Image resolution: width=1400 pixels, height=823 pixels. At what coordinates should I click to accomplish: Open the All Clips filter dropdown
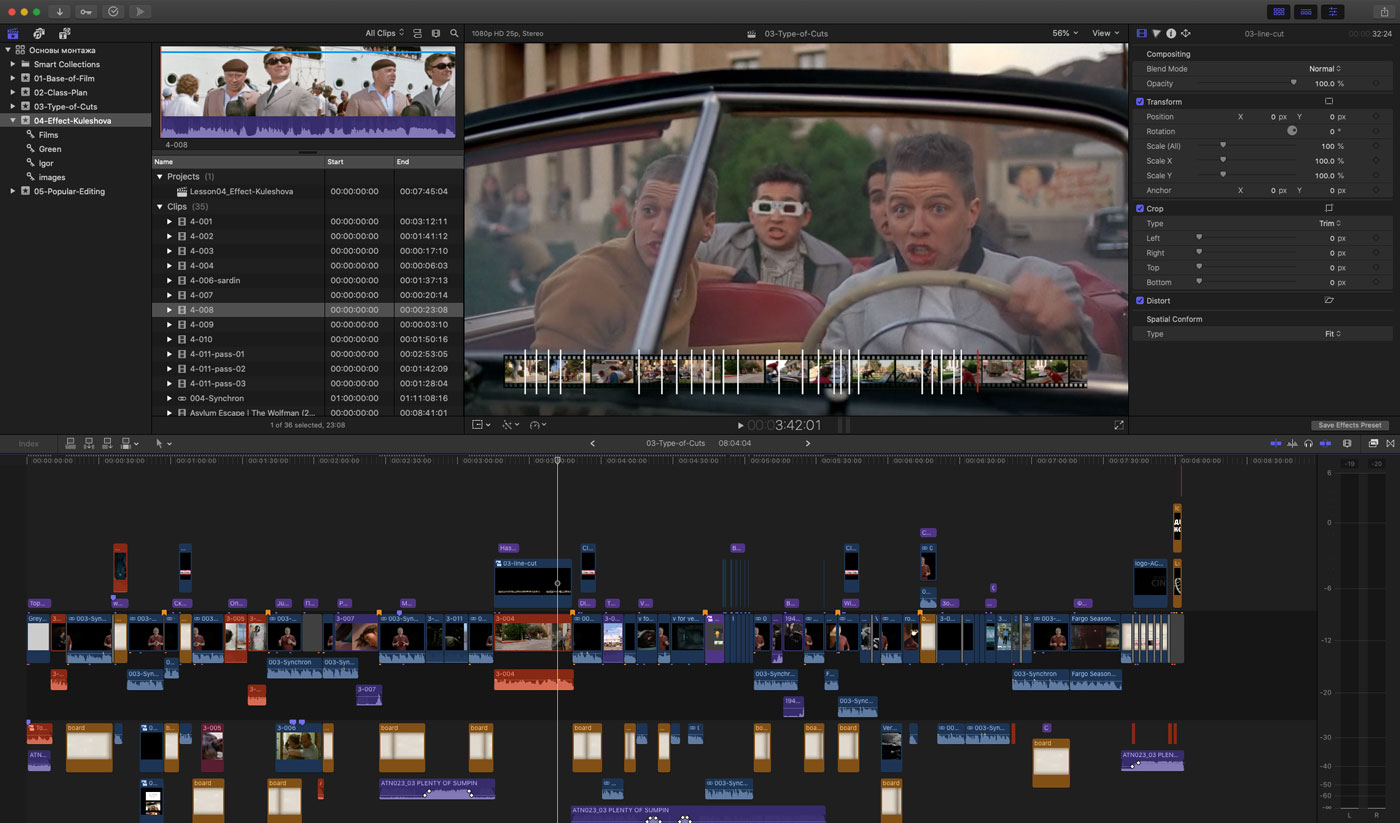385,33
